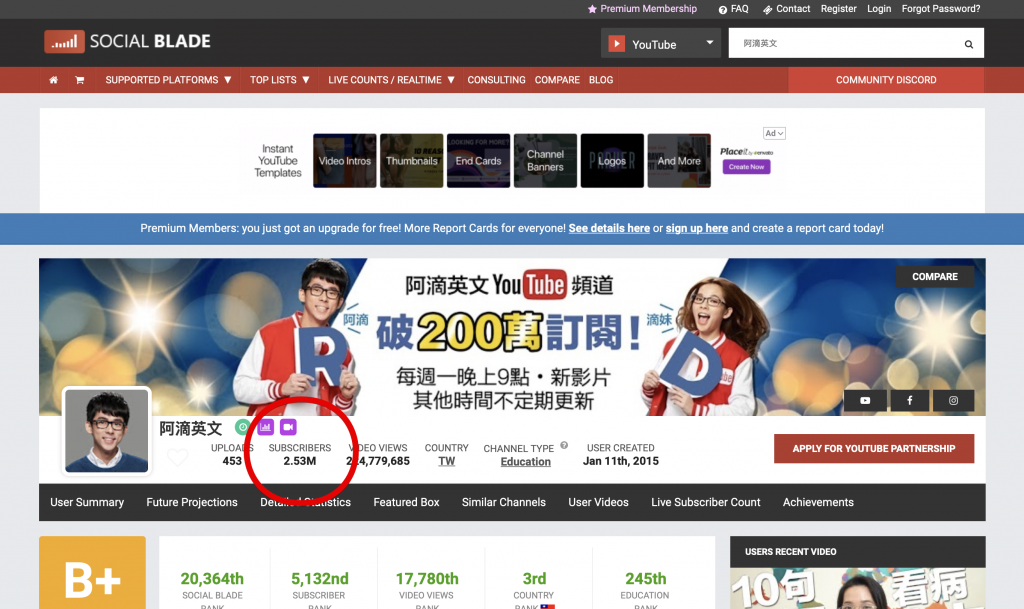Viewport: 1024px width, 609px height.
Task: Click the And More ad tile
Action: click(679, 161)
